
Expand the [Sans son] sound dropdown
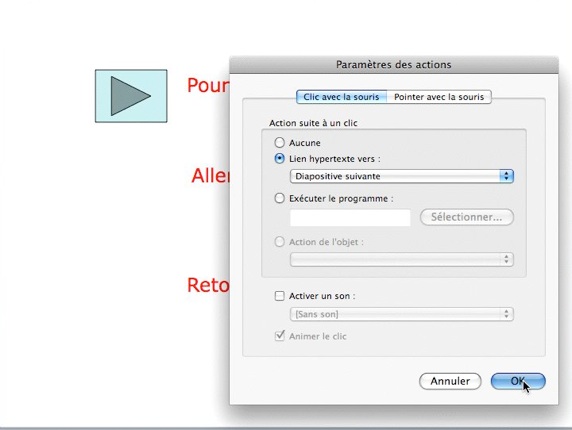coord(402,314)
